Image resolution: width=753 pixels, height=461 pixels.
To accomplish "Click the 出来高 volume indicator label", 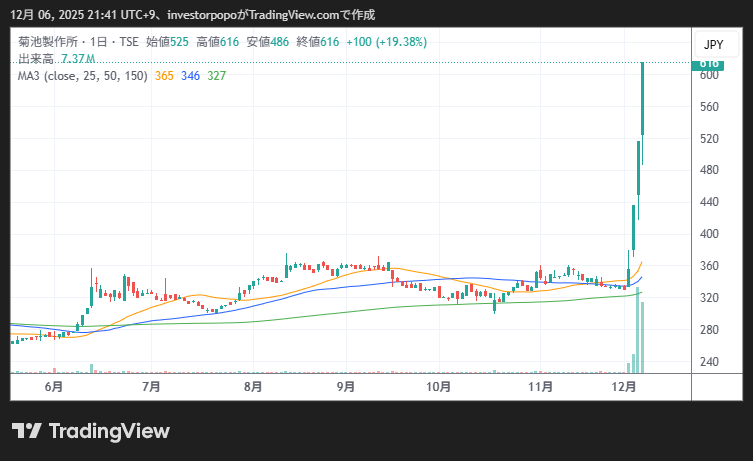I will pyautogui.click(x=36, y=59).
